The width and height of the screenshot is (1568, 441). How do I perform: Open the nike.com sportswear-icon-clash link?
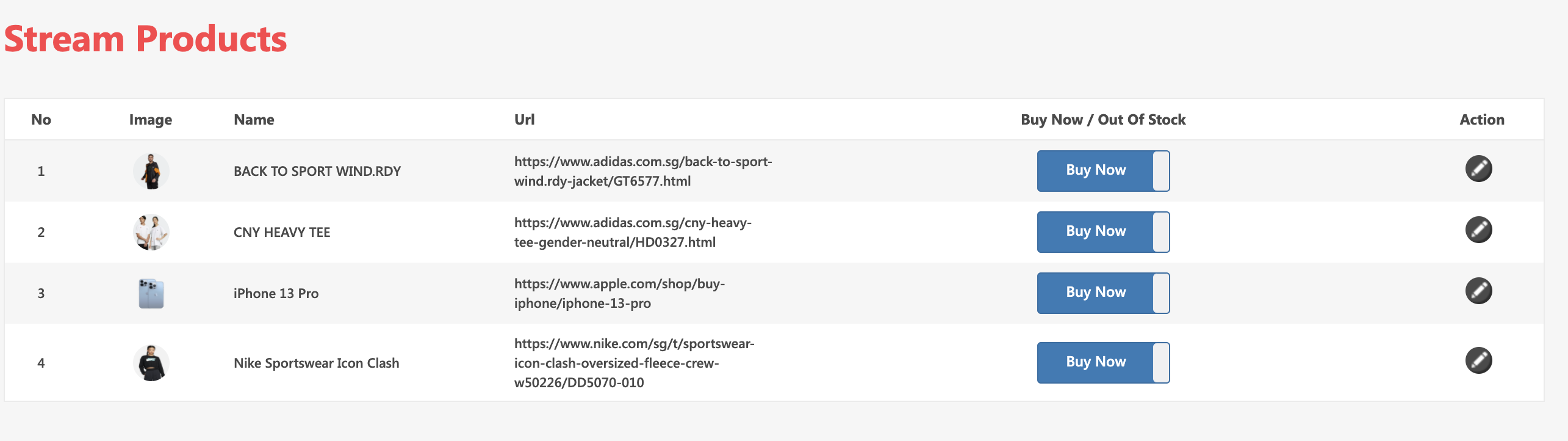tap(634, 363)
